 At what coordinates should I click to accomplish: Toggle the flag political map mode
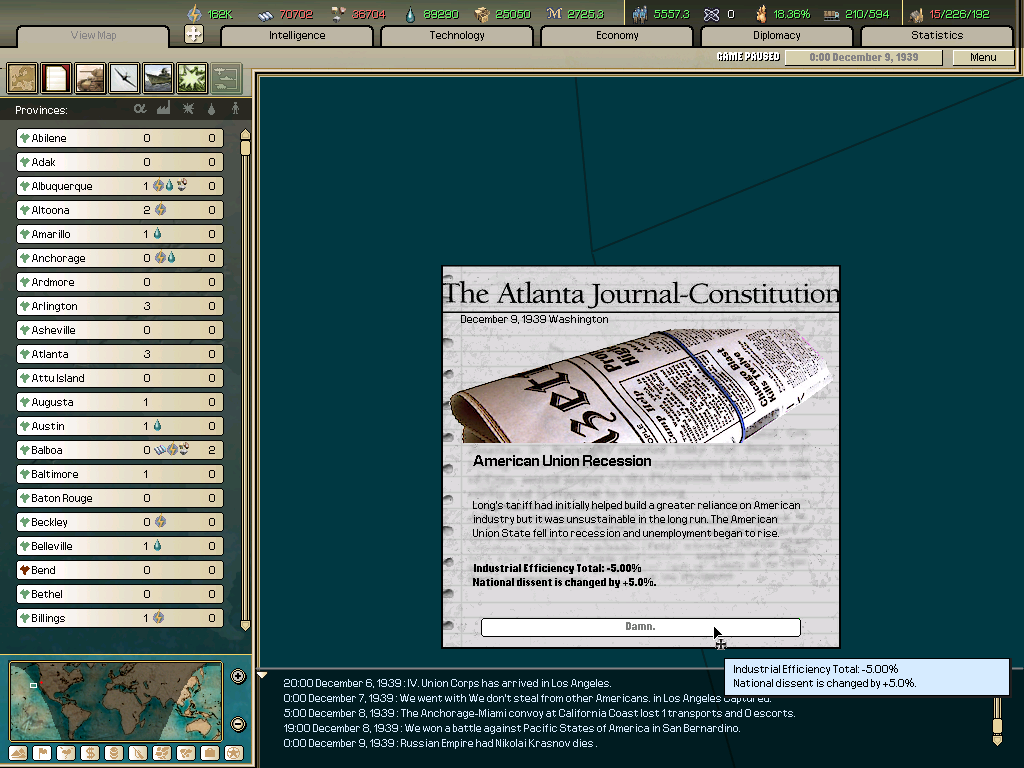pyautogui.click(x=43, y=753)
